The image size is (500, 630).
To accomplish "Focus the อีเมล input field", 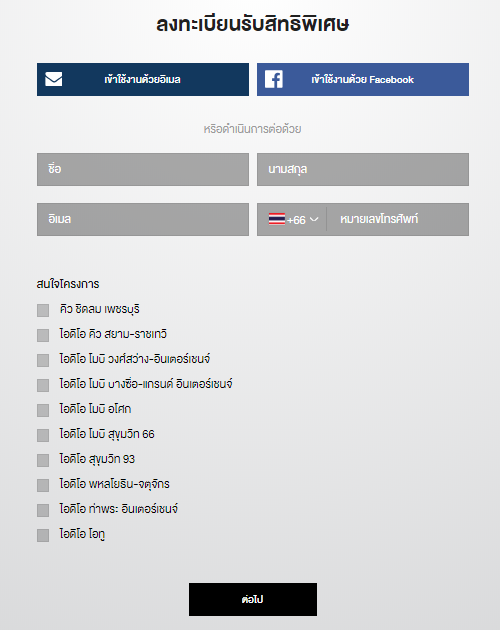I will (x=143, y=219).
